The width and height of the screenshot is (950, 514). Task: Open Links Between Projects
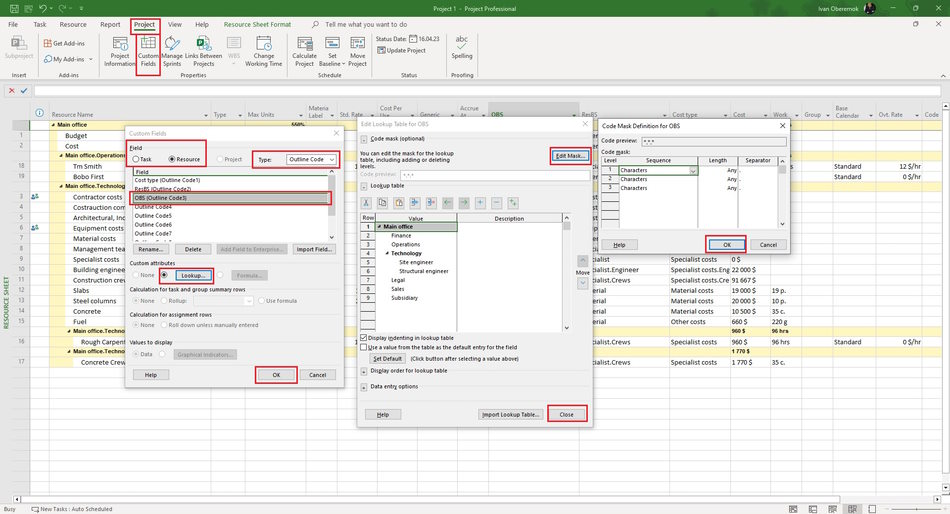point(203,51)
